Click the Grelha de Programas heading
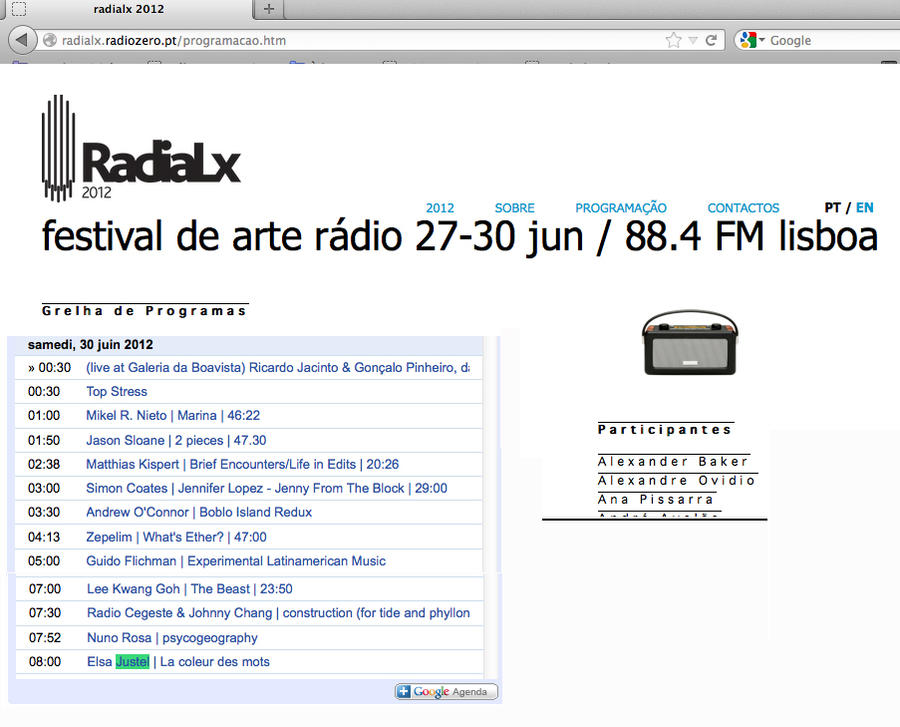The image size is (900, 727). (144, 311)
